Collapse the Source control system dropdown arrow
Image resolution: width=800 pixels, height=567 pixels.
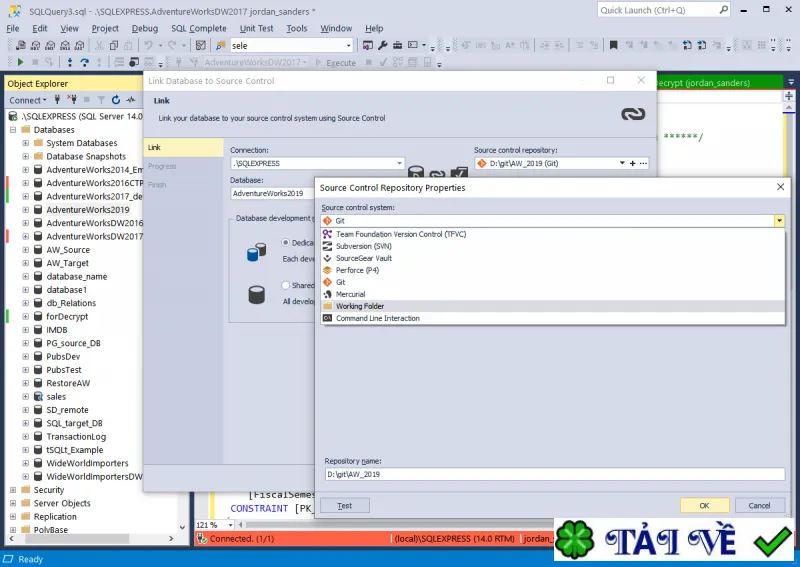779,220
